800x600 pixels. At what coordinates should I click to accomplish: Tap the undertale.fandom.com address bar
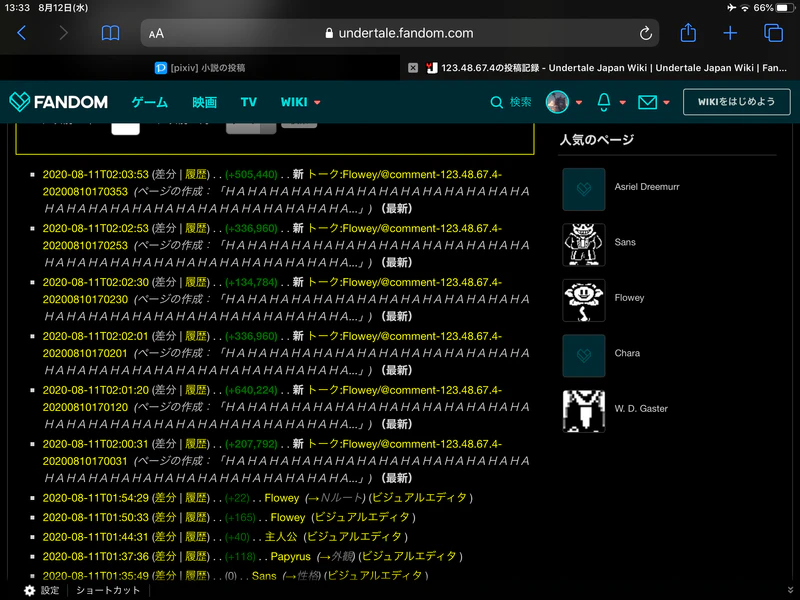tap(399, 33)
